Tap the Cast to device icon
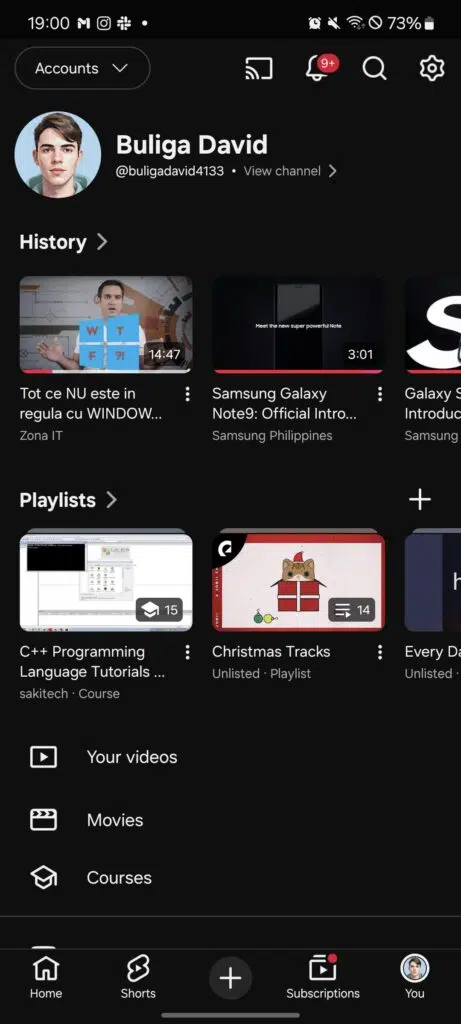The height and width of the screenshot is (1024, 461). [259, 69]
